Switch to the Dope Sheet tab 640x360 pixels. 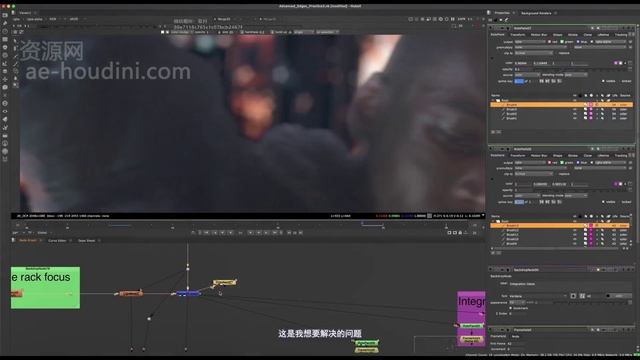click(86, 240)
